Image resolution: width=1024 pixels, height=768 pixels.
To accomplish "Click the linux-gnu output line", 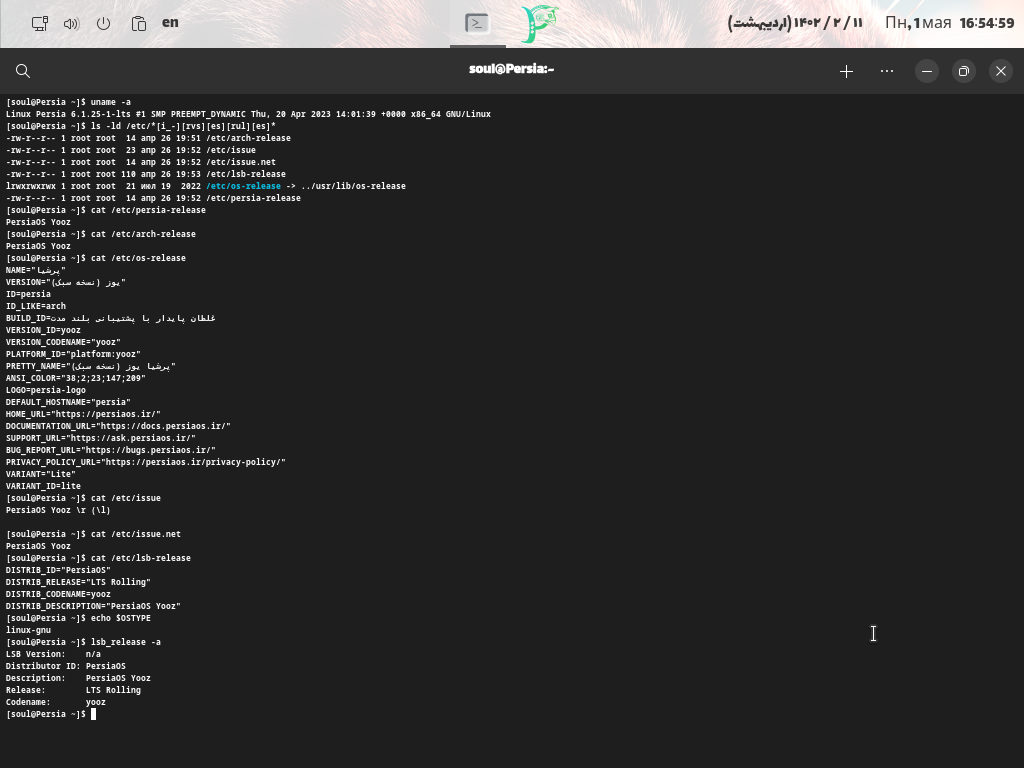I will (28, 630).
